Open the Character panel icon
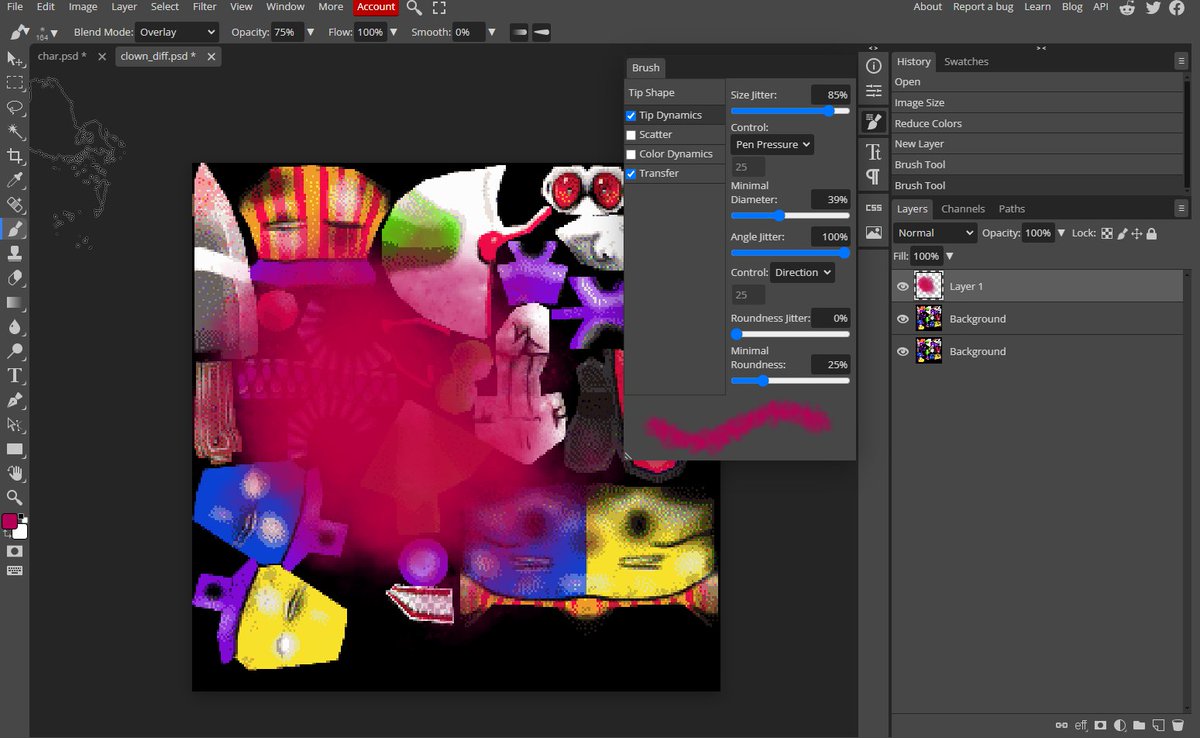Image resolution: width=1200 pixels, height=738 pixels. pos(874,152)
